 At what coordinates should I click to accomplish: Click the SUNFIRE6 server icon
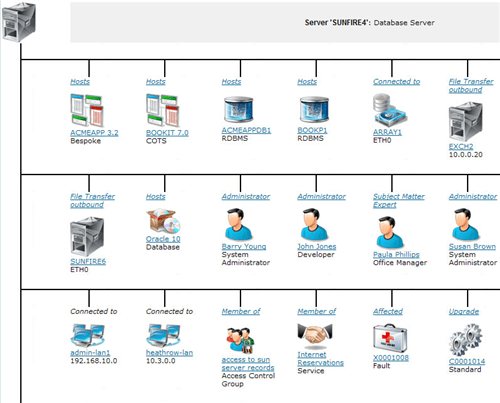[x=87, y=236]
